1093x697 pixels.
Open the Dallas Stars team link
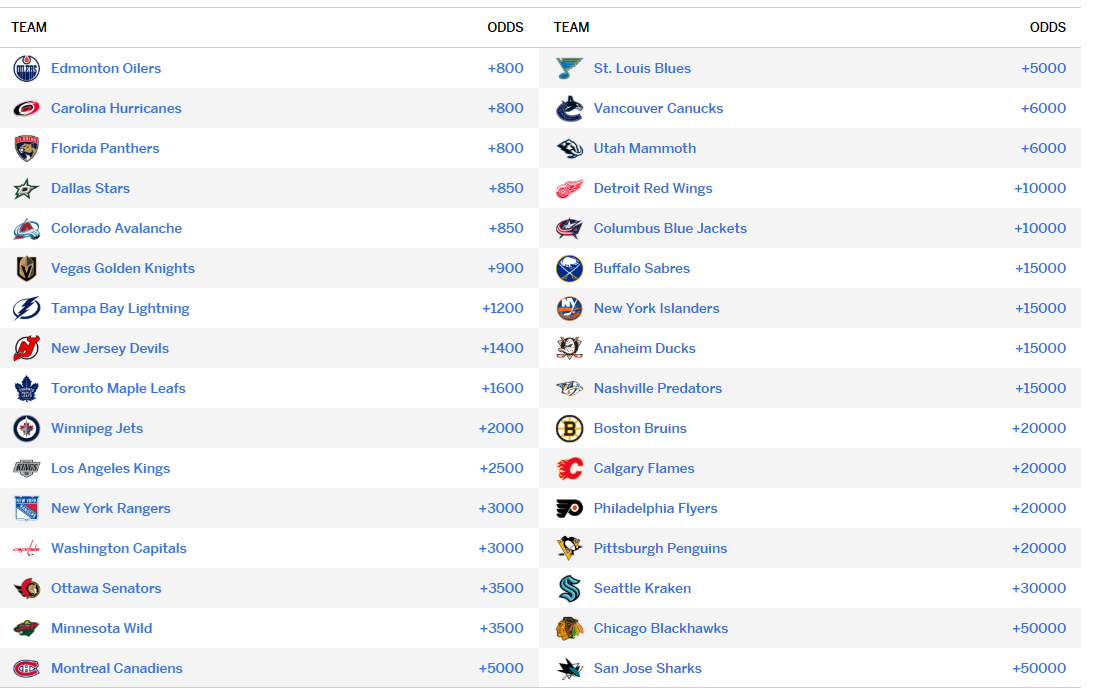[91, 188]
